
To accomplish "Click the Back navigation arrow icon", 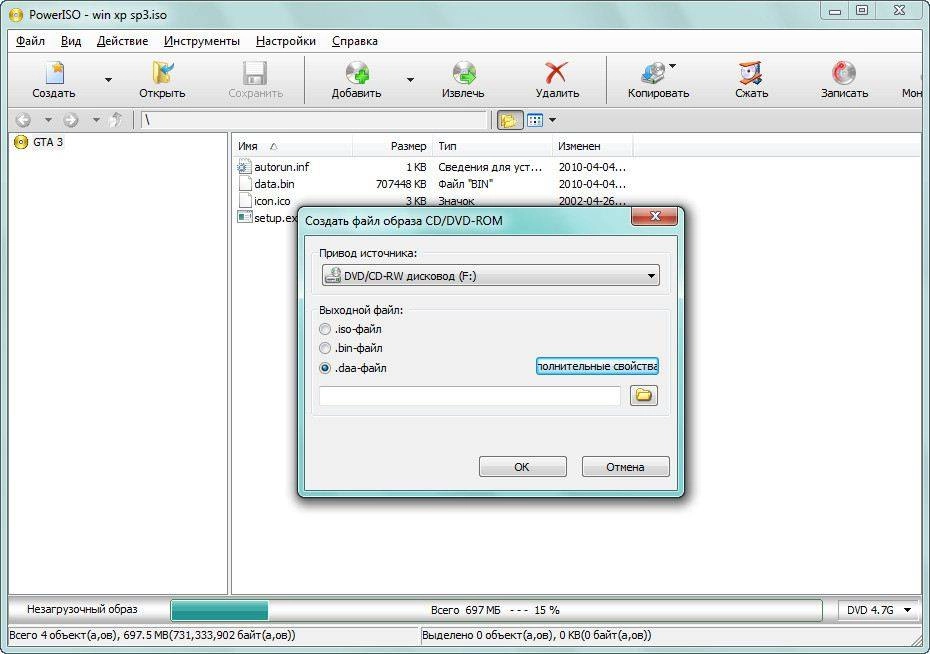I will pos(23,120).
